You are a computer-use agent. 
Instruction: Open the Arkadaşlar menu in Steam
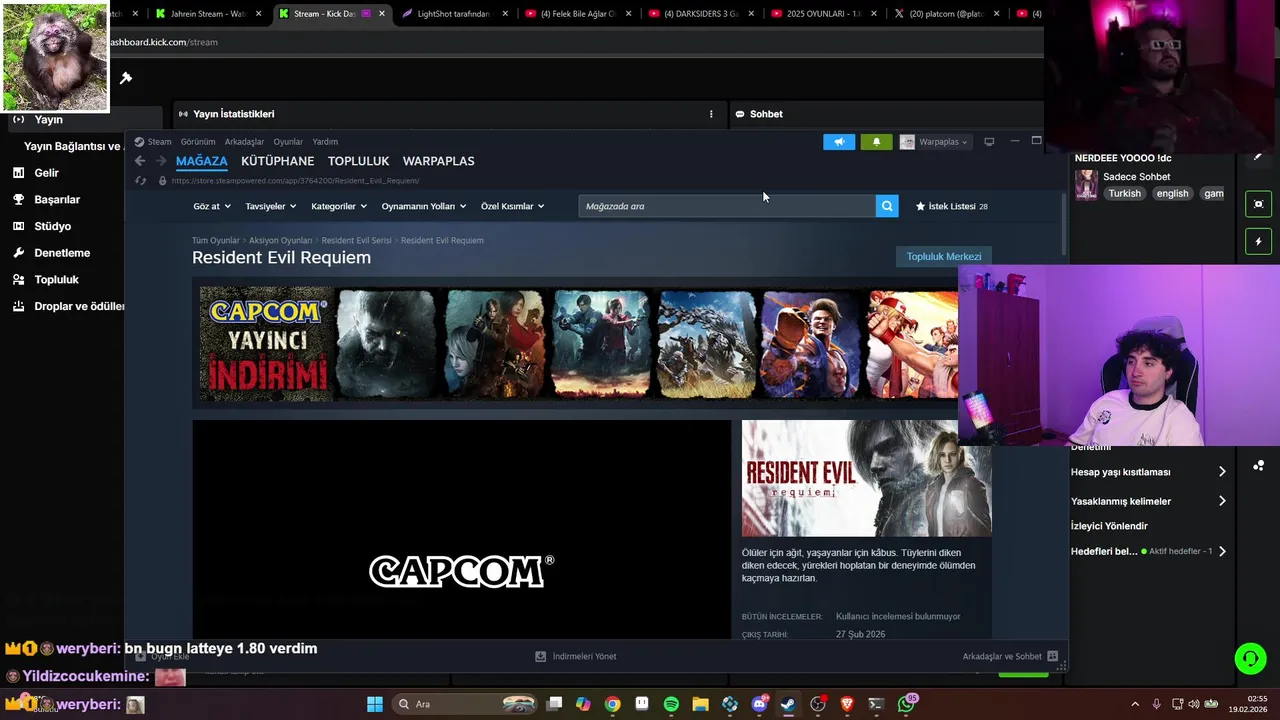(x=244, y=142)
